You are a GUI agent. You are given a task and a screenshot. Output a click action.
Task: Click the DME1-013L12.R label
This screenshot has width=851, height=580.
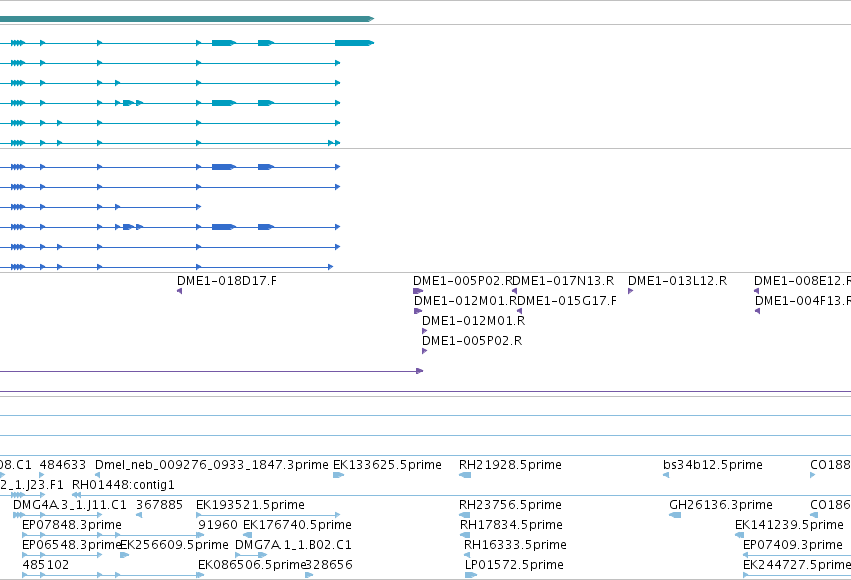[x=677, y=281]
